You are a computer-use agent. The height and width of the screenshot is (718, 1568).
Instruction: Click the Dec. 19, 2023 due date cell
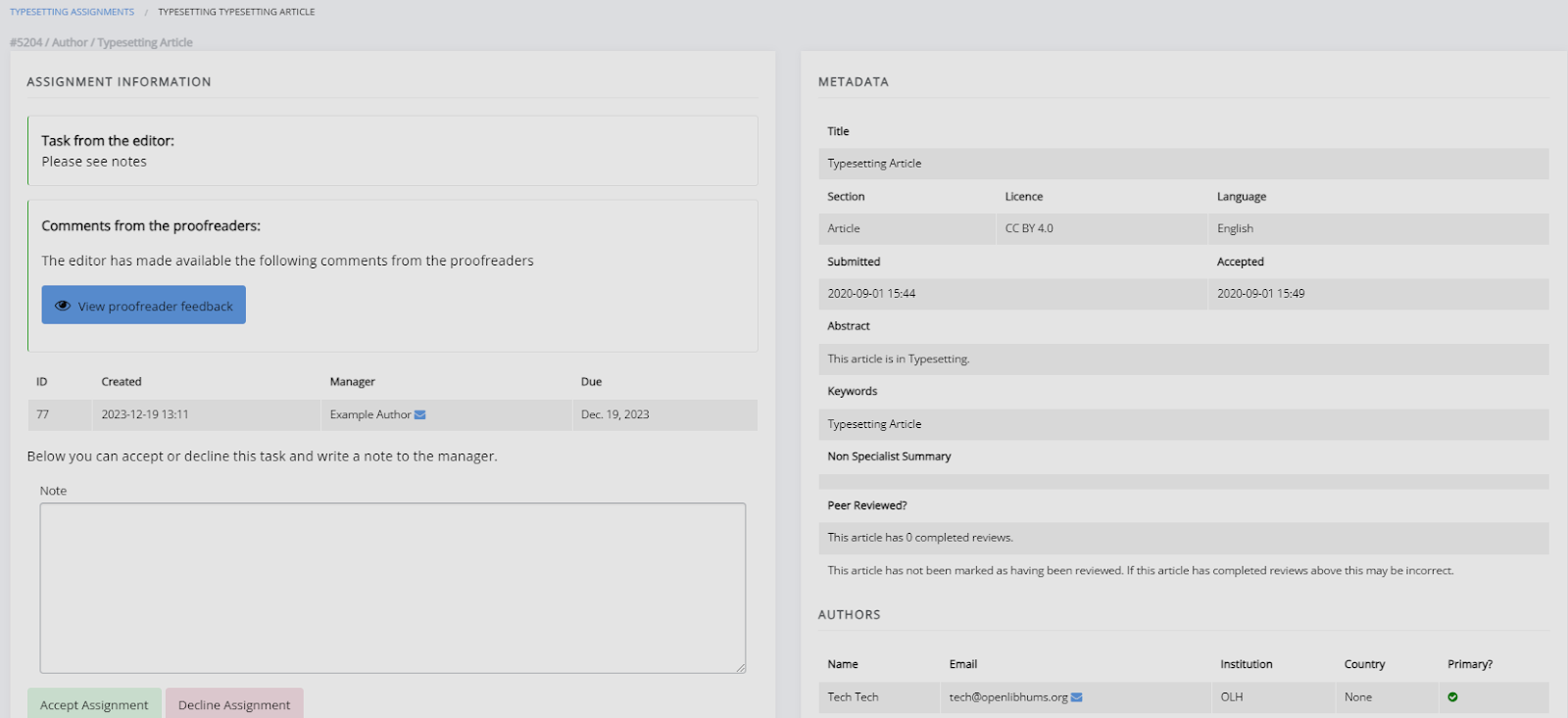pos(614,415)
